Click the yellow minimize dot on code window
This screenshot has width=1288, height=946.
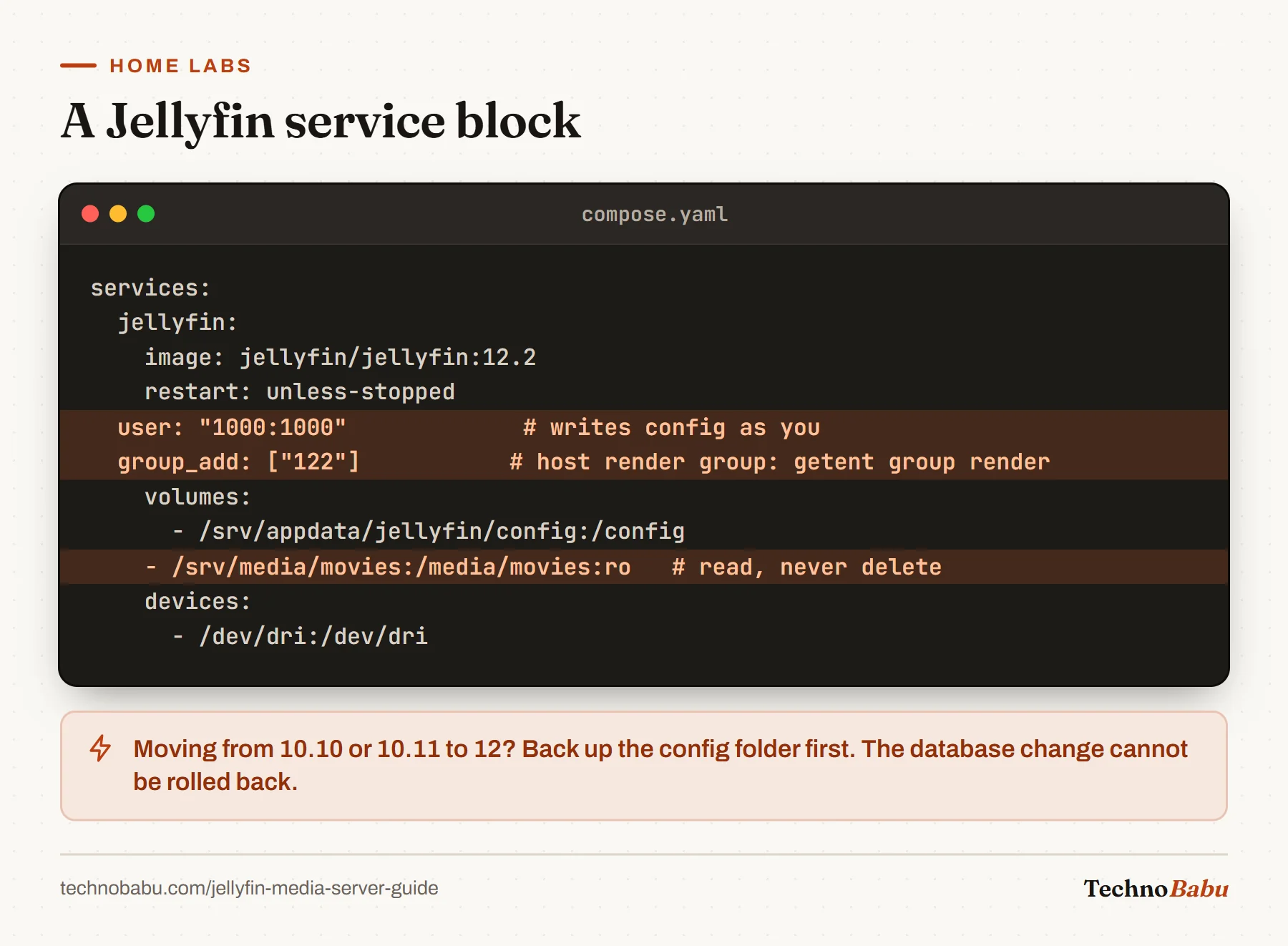point(118,214)
